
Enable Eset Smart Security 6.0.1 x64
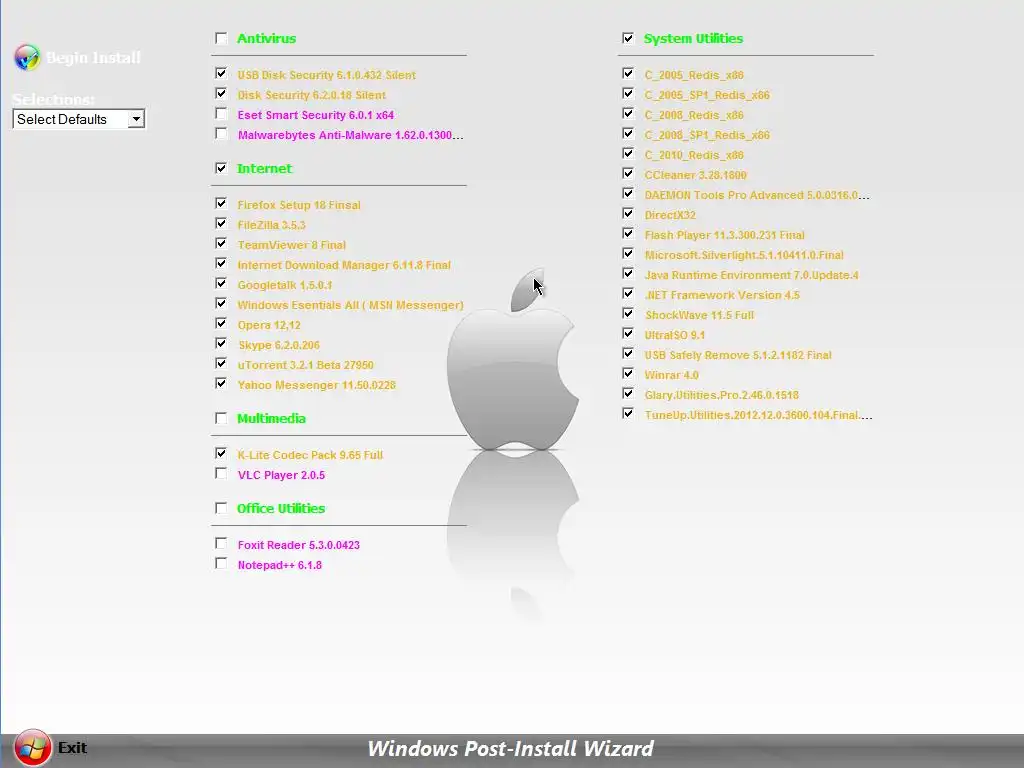(221, 114)
